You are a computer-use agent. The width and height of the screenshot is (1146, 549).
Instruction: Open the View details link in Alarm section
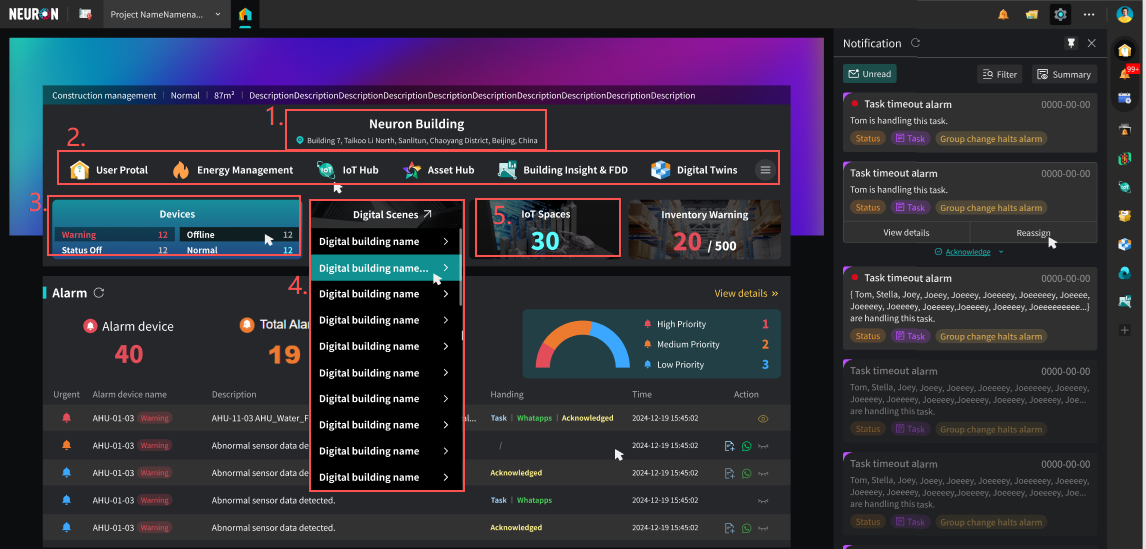click(x=745, y=294)
